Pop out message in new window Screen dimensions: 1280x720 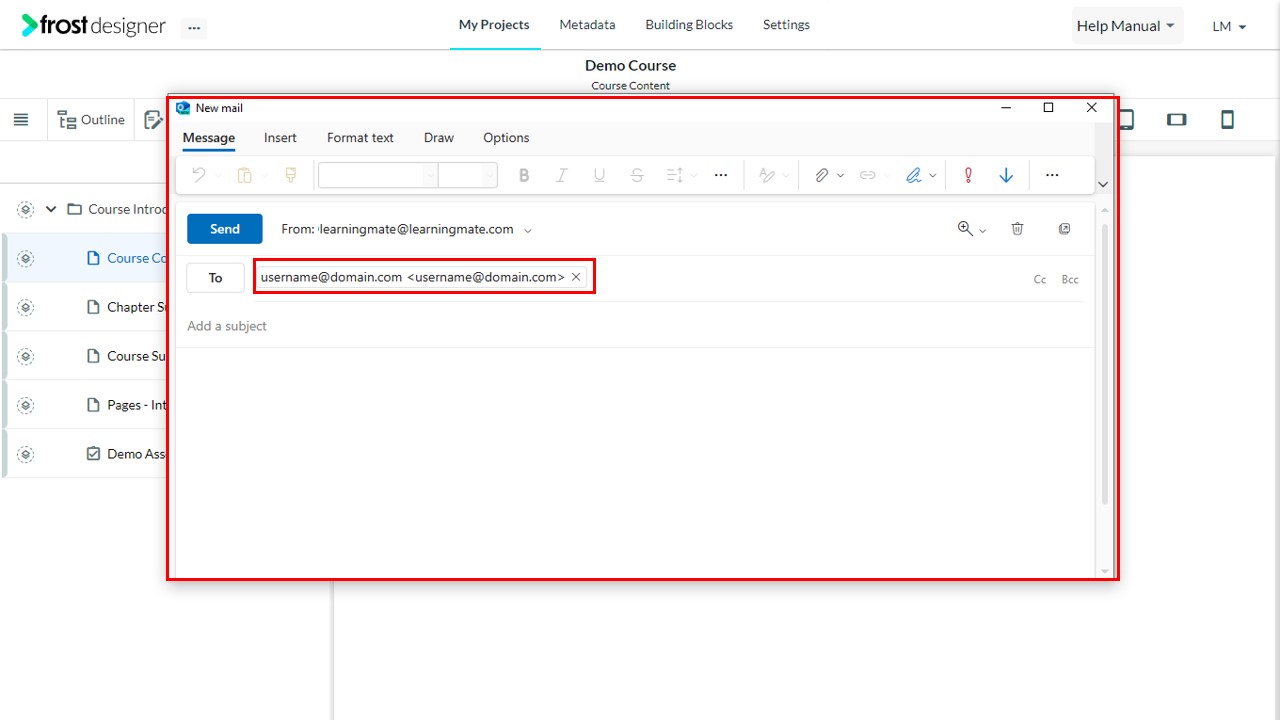(x=1065, y=229)
